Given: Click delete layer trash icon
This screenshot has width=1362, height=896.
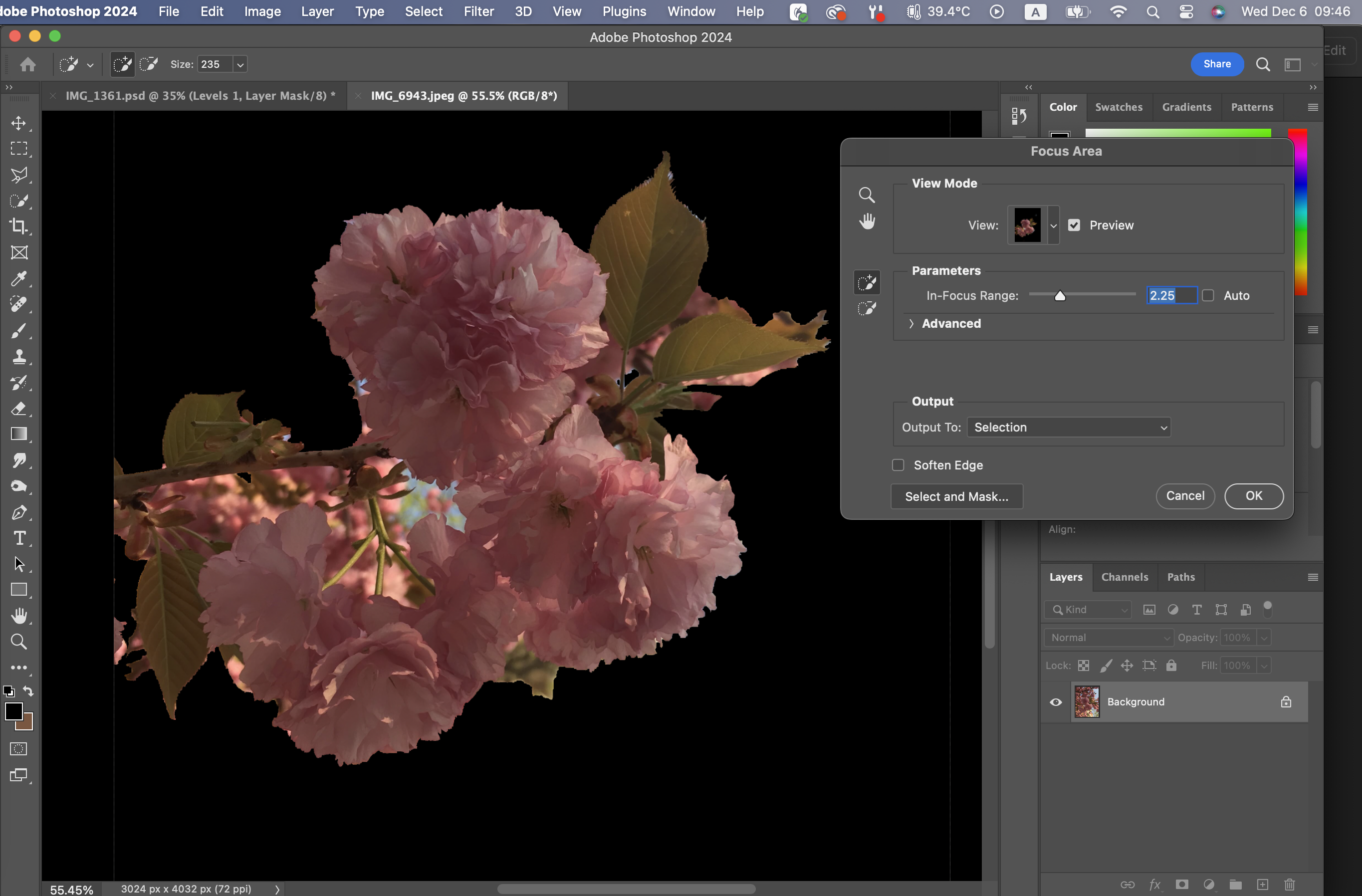Looking at the screenshot, I should [1289, 884].
